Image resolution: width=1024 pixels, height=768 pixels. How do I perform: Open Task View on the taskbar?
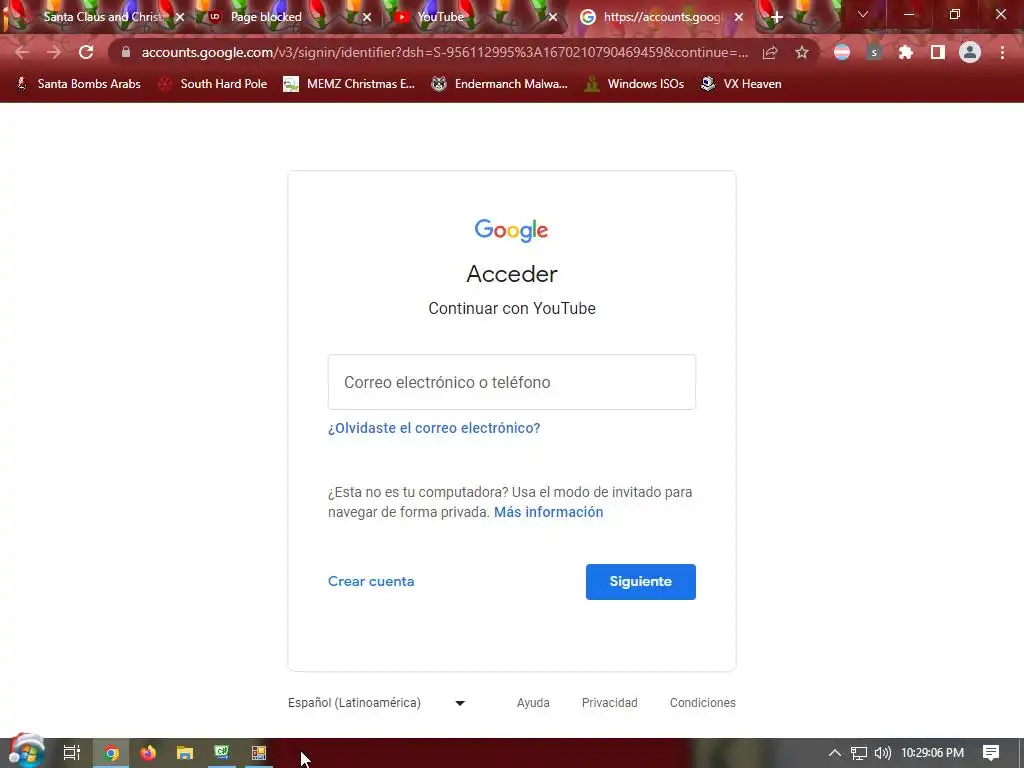[72, 753]
